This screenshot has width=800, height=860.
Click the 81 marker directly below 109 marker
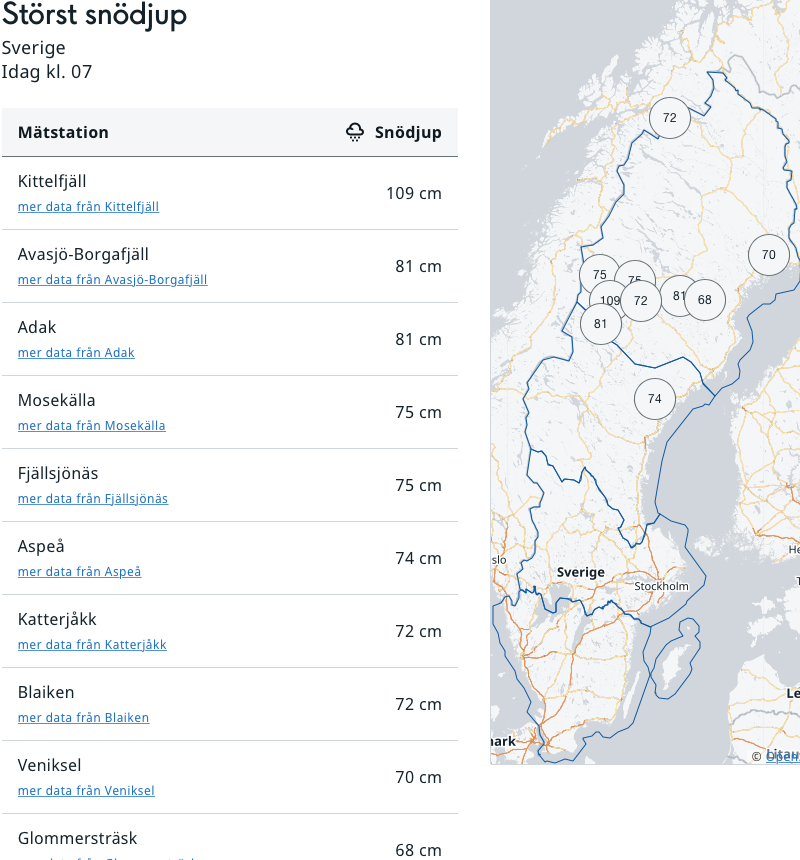pos(601,324)
